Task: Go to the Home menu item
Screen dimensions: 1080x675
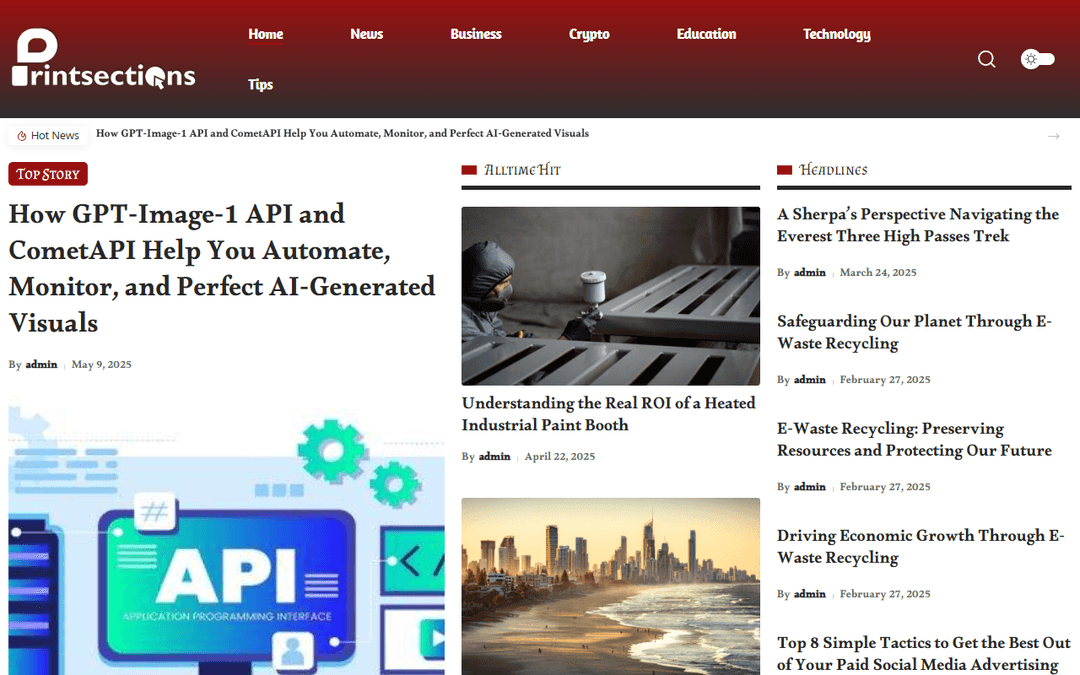Action: [x=266, y=34]
